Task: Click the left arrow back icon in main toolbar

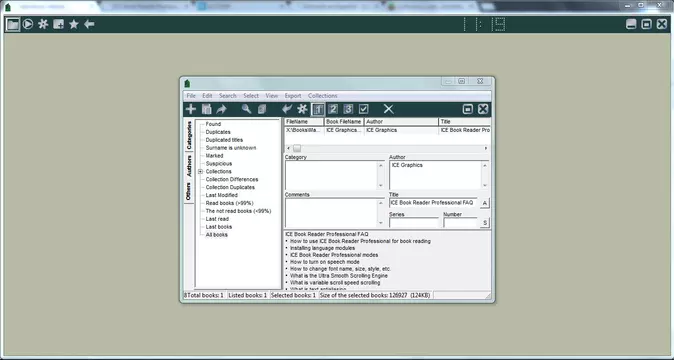Action: click(89, 24)
